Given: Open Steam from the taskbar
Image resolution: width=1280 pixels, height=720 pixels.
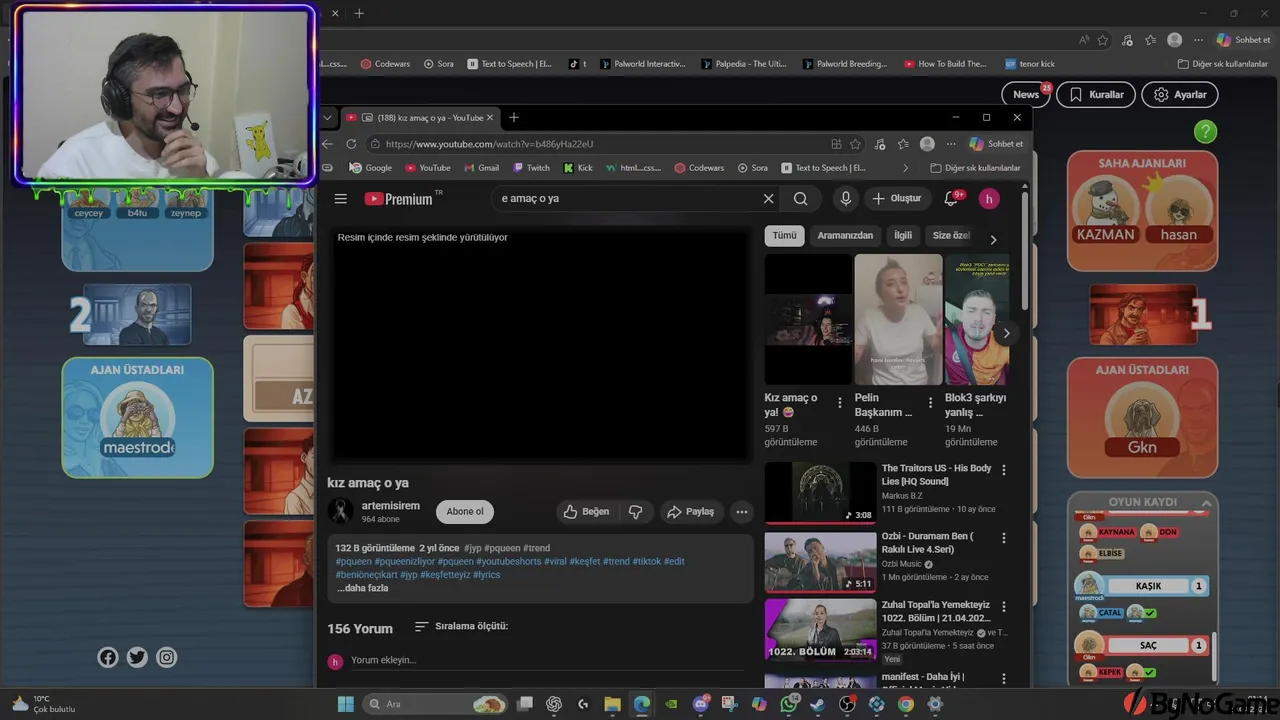Looking at the screenshot, I should pos(818,704).
